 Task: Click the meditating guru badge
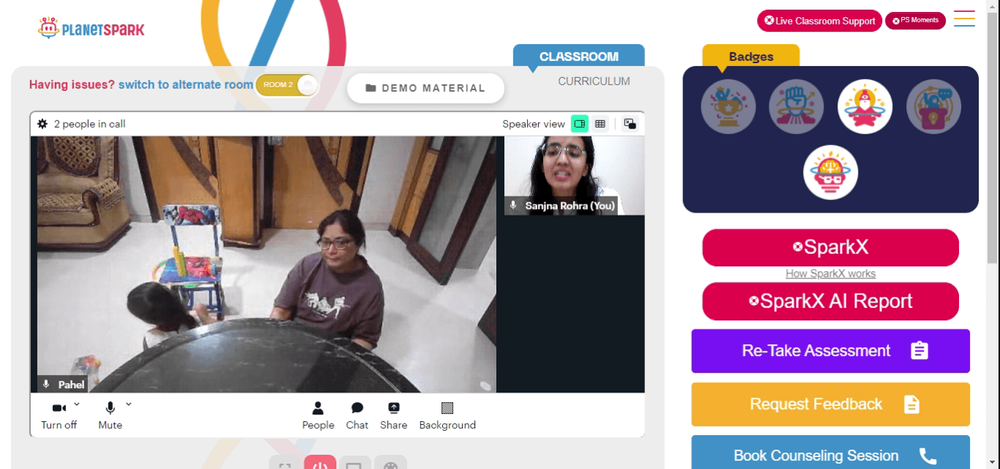865,107
